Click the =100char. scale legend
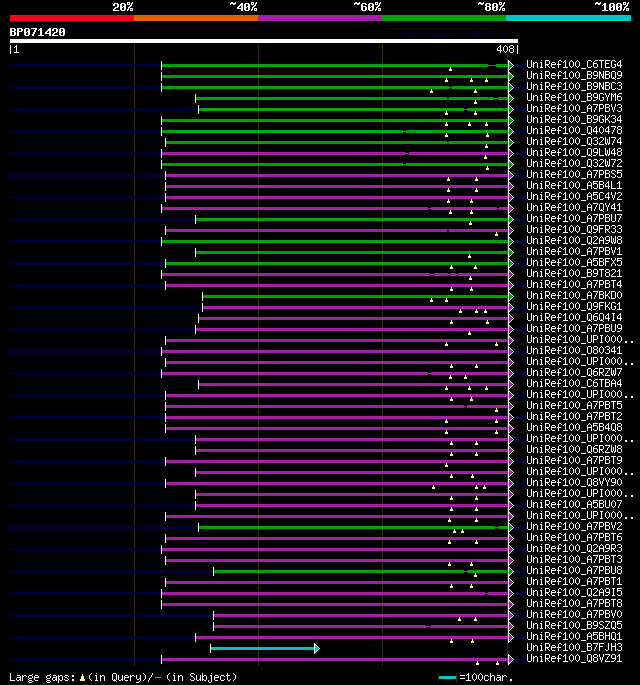The height and width of the screenshot is (685, 640). click(x=476, y=678)
